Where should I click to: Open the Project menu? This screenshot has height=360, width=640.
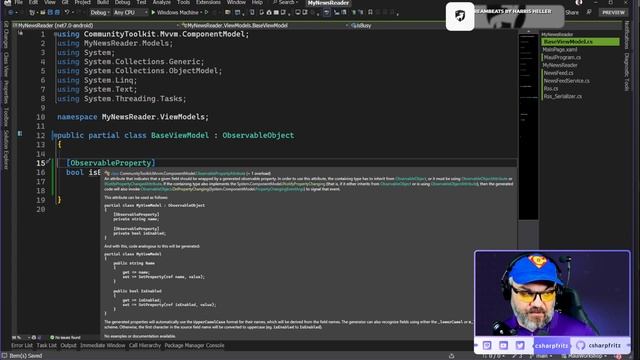tap(82, 2)
